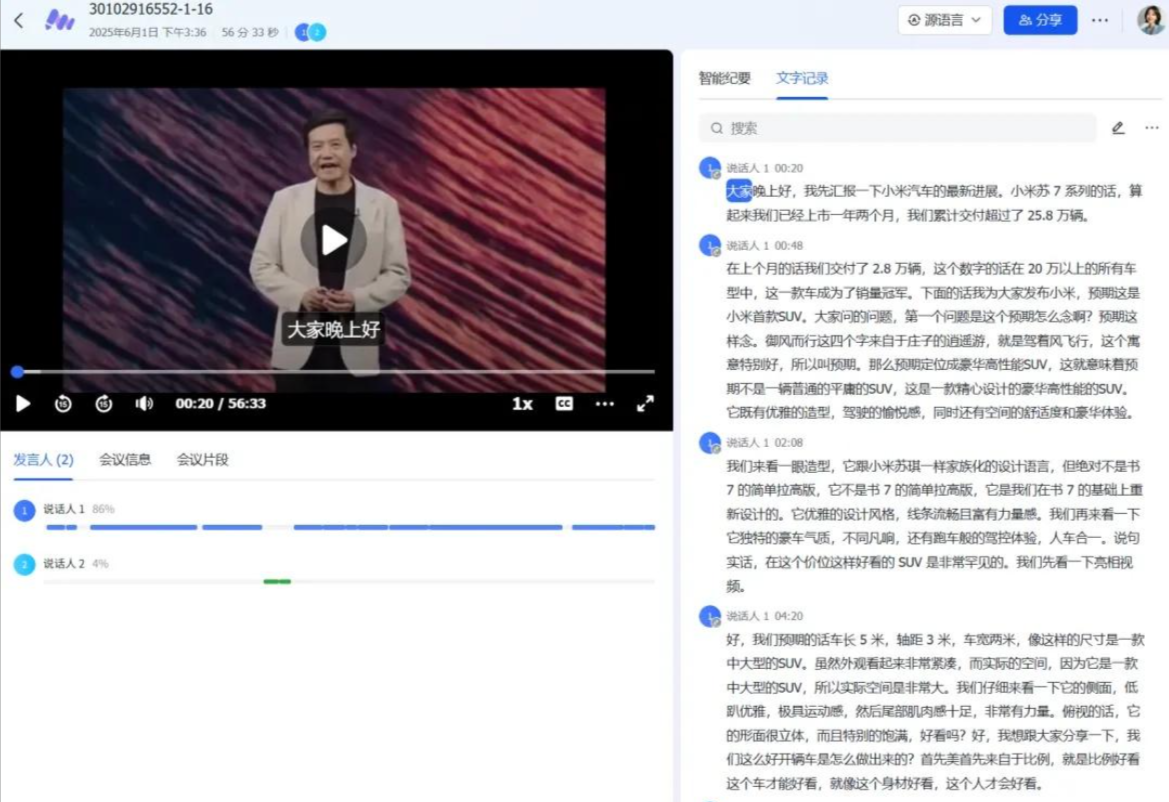Screen dimensions: 1169x802
Task: Click the 说话人 2 4% label
Action: (x=75, y=563)
